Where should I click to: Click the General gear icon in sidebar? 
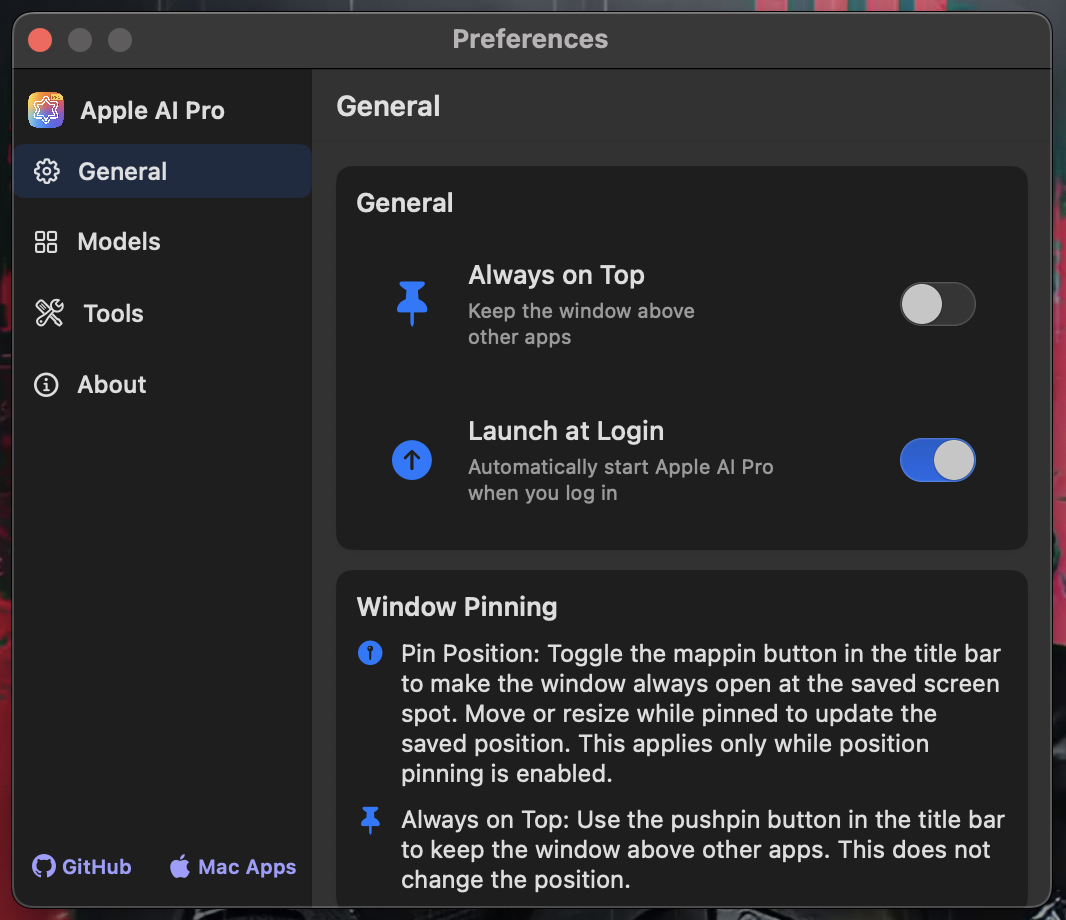tap(46, 172)
